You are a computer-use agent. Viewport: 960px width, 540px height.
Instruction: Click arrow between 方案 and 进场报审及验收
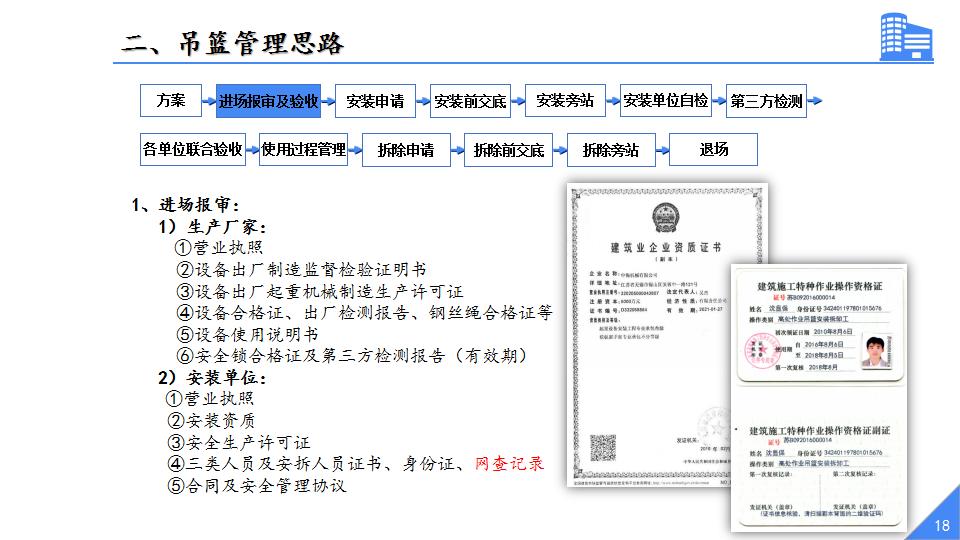click(208, 101)
